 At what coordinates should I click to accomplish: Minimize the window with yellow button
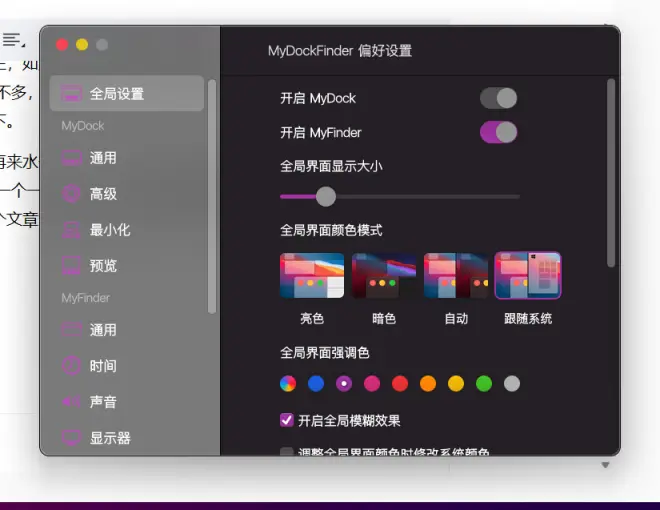click(82, 45)
